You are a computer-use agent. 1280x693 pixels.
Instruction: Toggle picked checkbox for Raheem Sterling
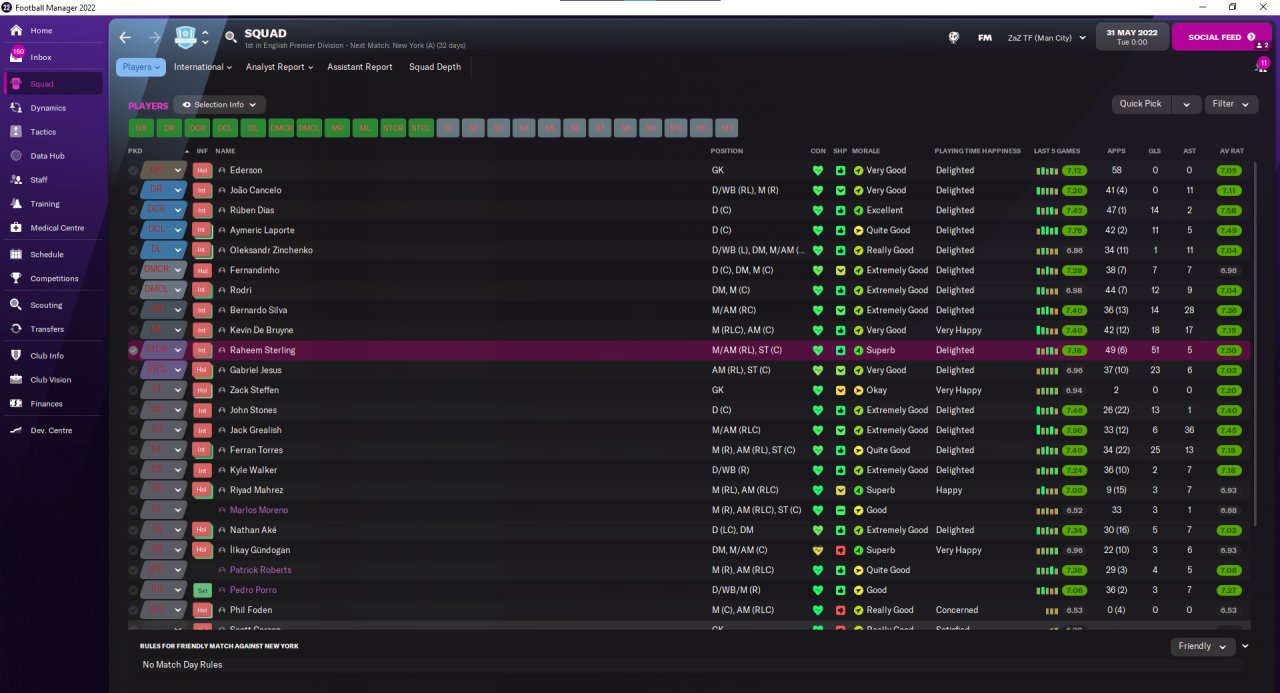pos(134,350)
